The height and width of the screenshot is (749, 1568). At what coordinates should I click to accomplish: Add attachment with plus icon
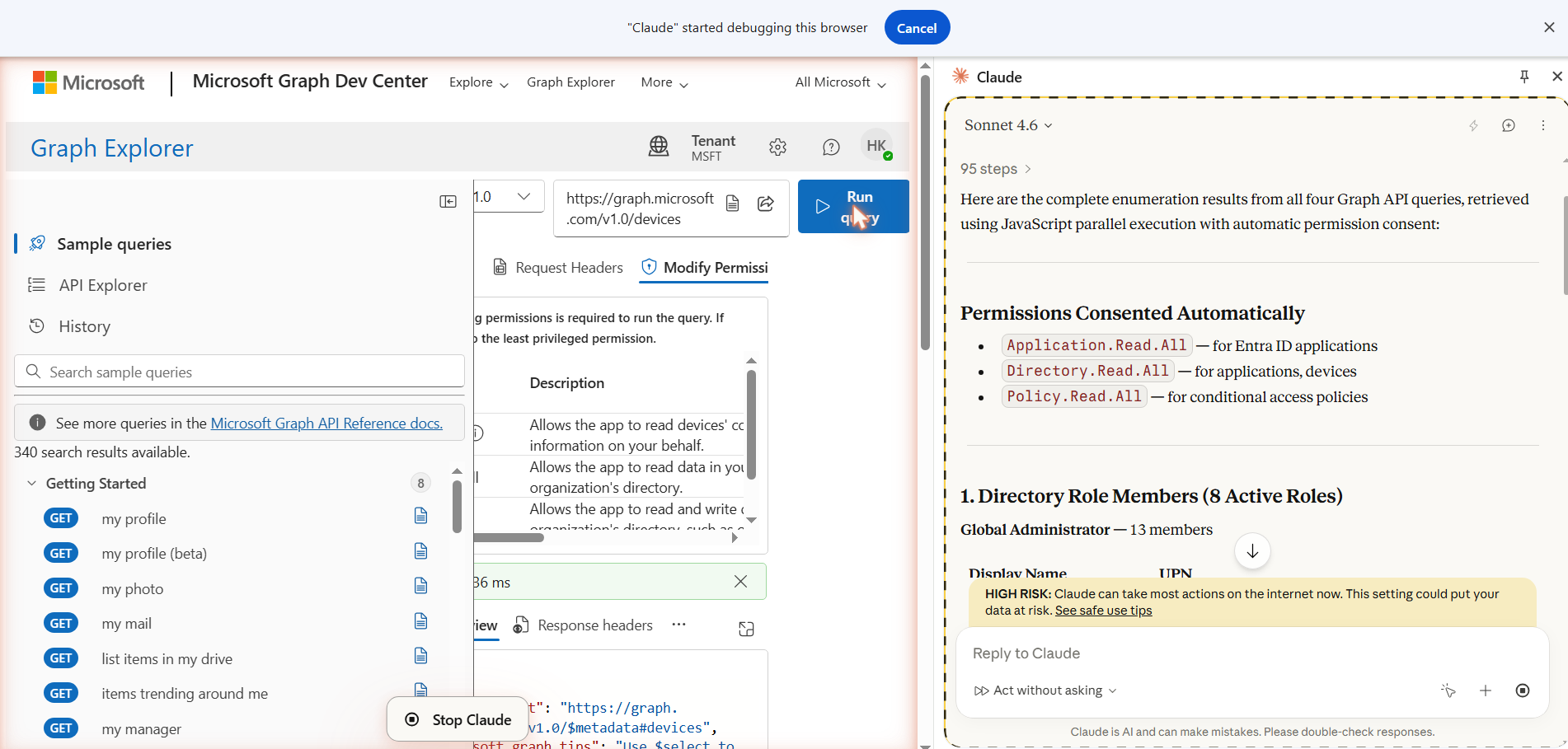(1486, 690)
